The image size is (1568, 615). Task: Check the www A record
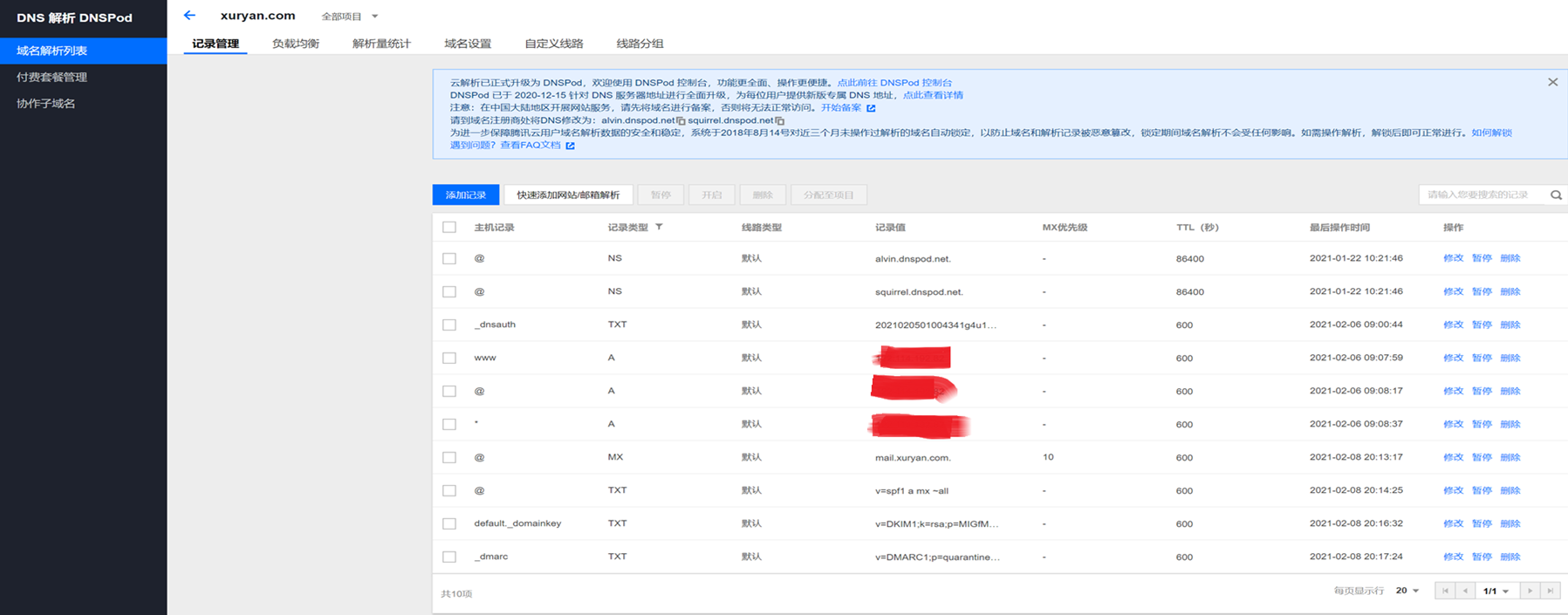tap(449, 358)
